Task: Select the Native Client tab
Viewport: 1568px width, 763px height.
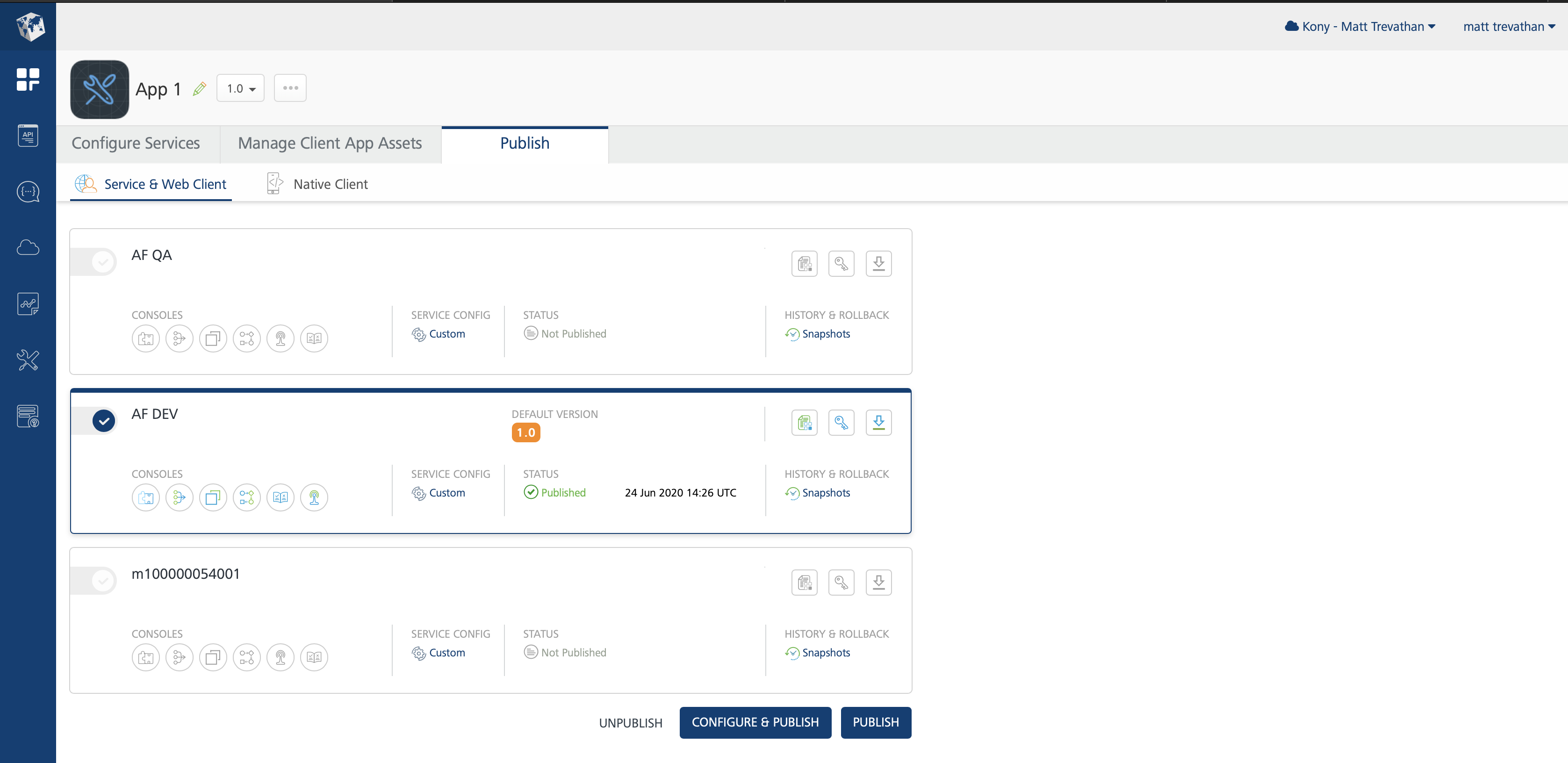Action: [331, 183]
